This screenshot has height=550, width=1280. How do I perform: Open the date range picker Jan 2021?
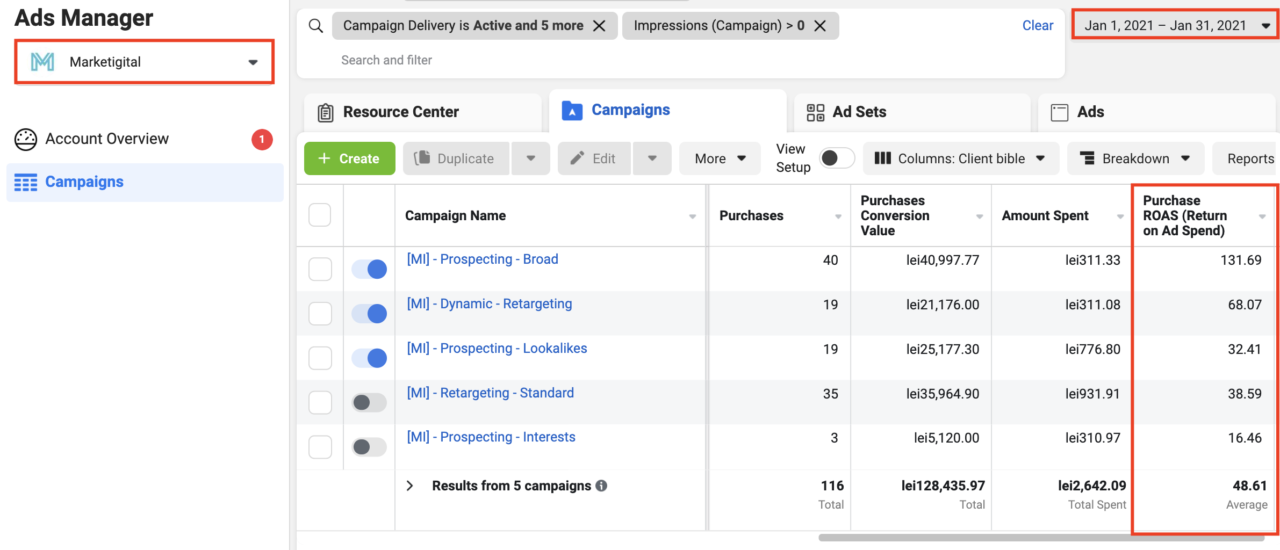1174,26
